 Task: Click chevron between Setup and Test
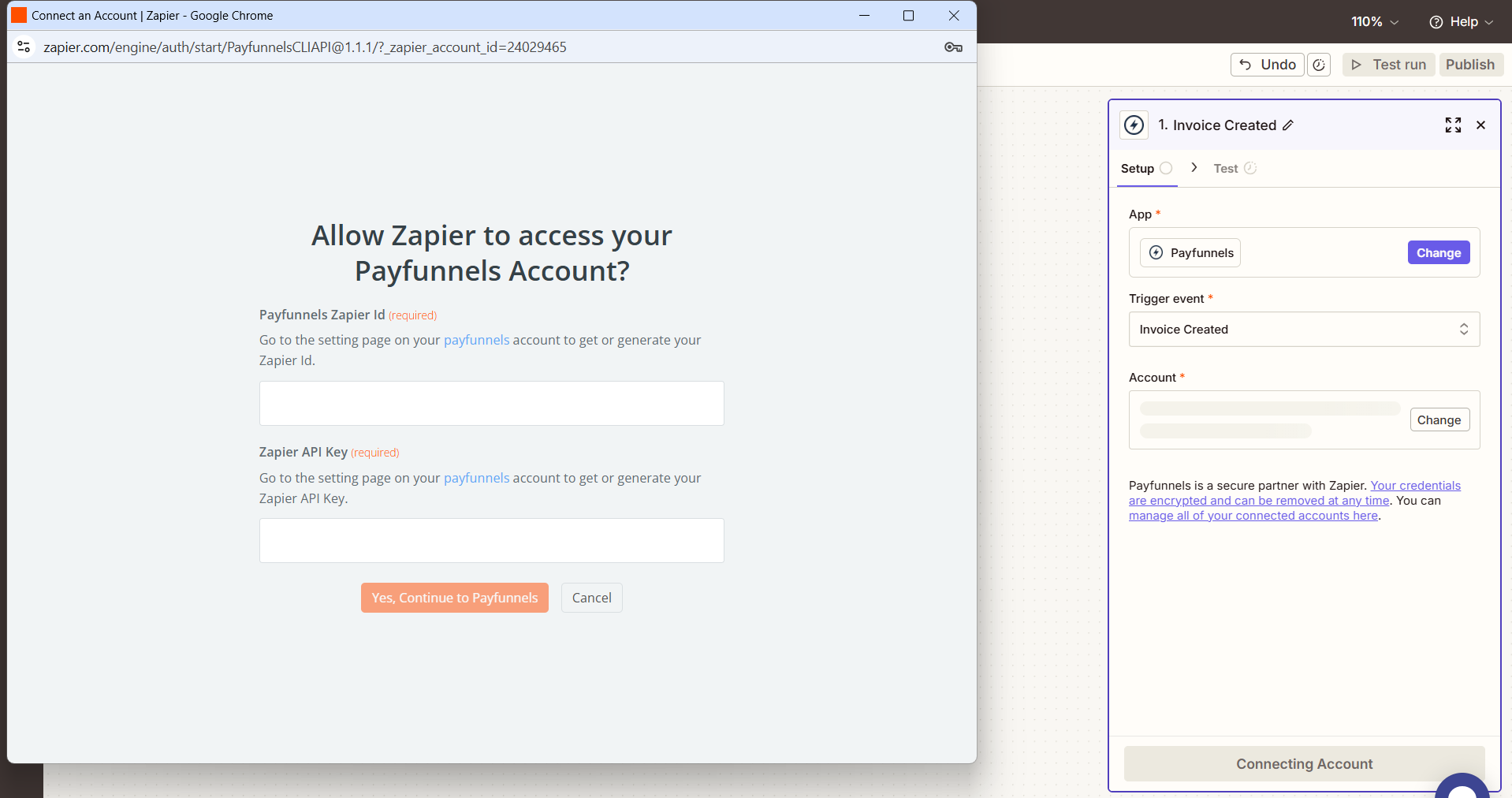pyautogui.click(x=1194, y=167)
